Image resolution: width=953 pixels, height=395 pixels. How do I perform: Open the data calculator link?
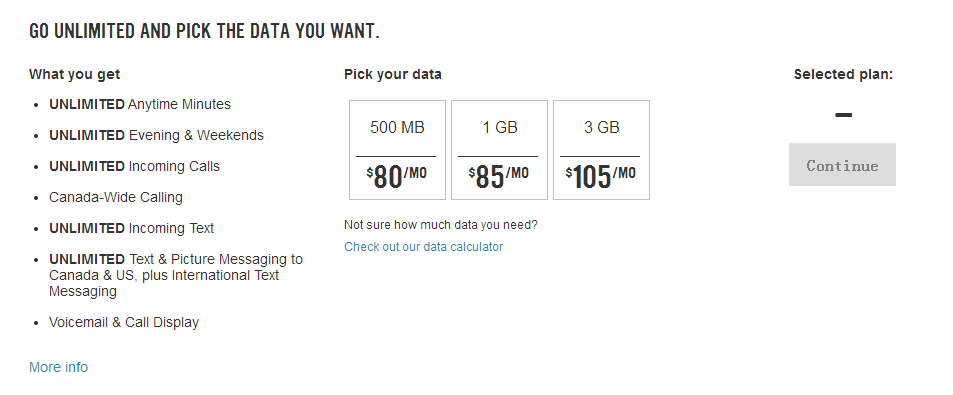coord(424,247)
